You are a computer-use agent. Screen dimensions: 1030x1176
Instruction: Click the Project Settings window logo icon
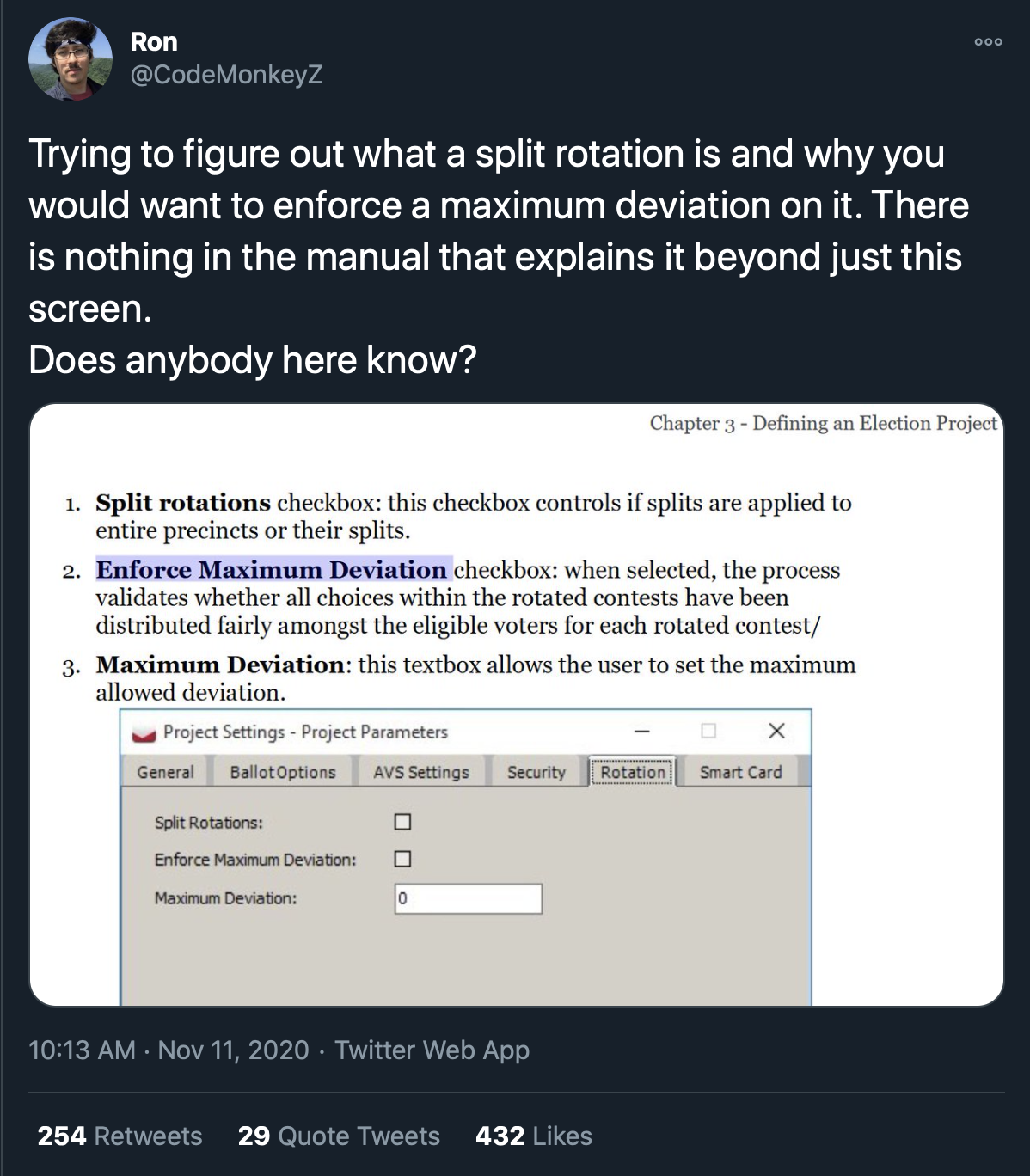point(143,733)
